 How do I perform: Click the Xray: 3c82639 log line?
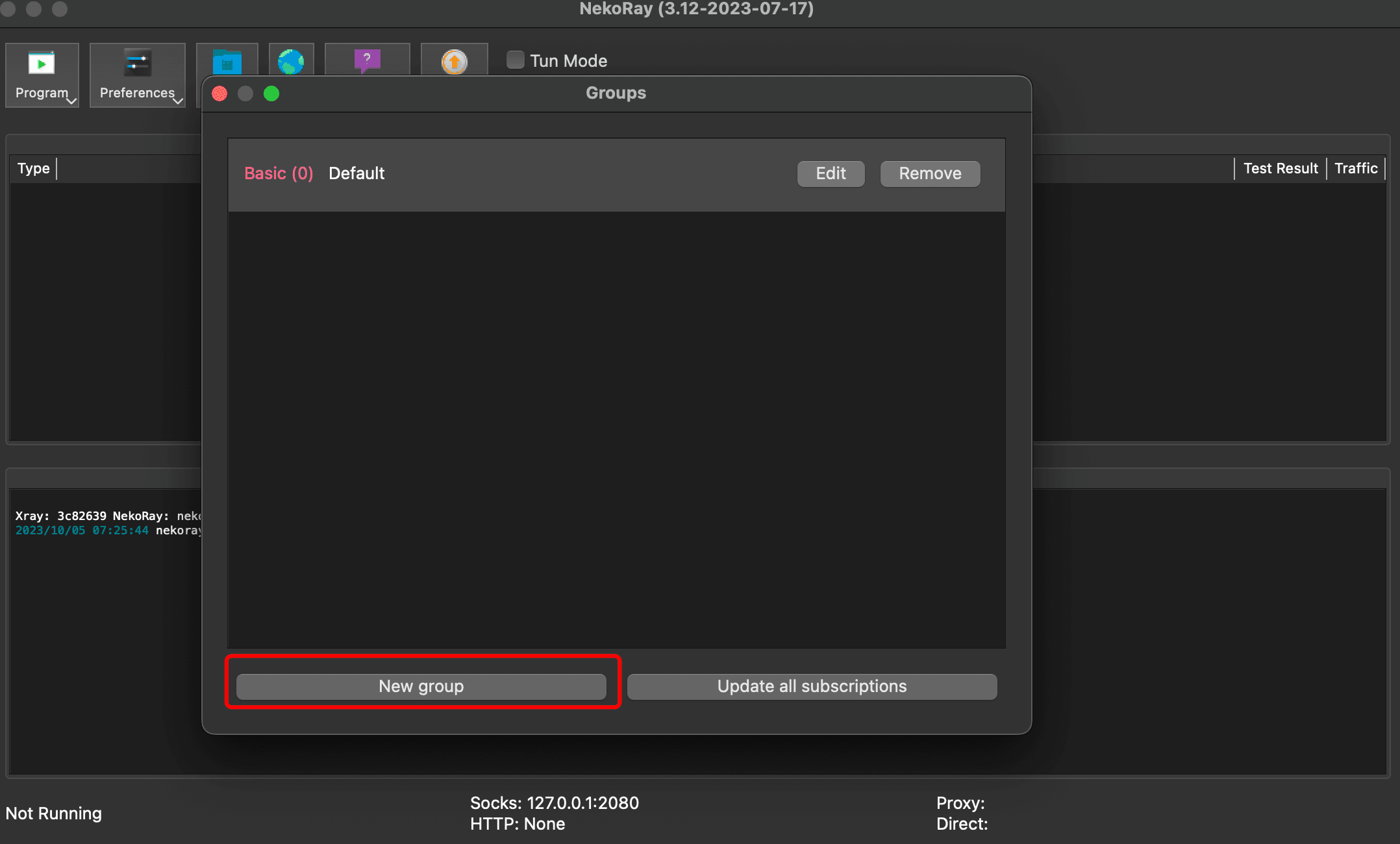click(108, 516)
